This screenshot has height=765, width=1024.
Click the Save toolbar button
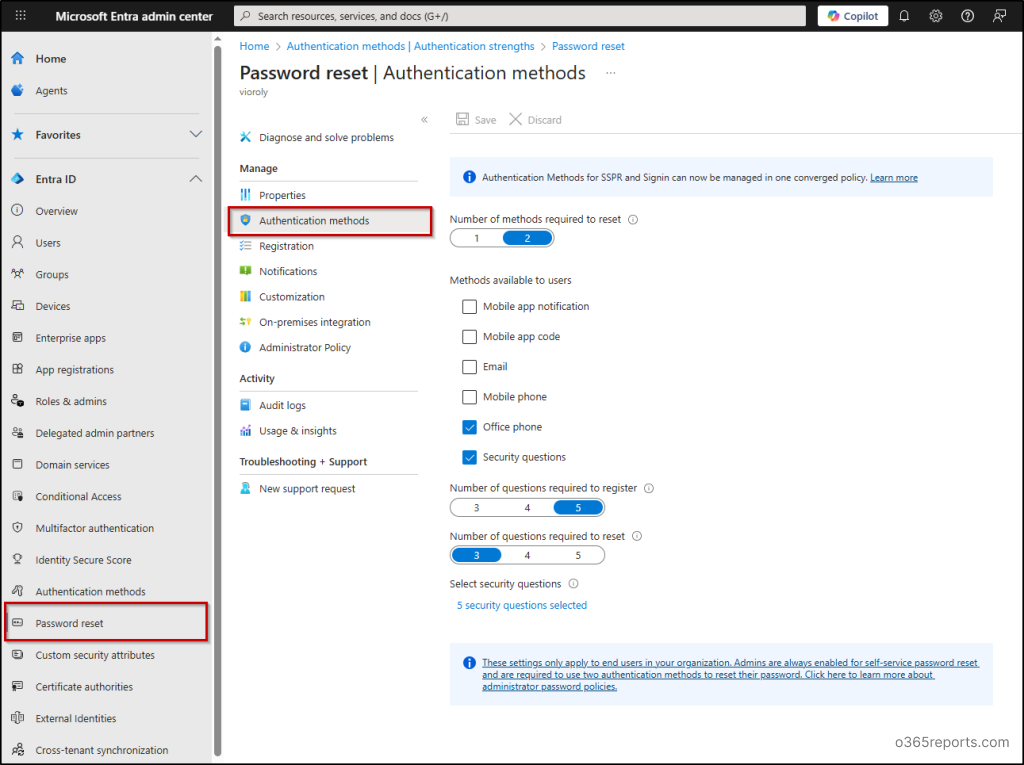[476, 120]
